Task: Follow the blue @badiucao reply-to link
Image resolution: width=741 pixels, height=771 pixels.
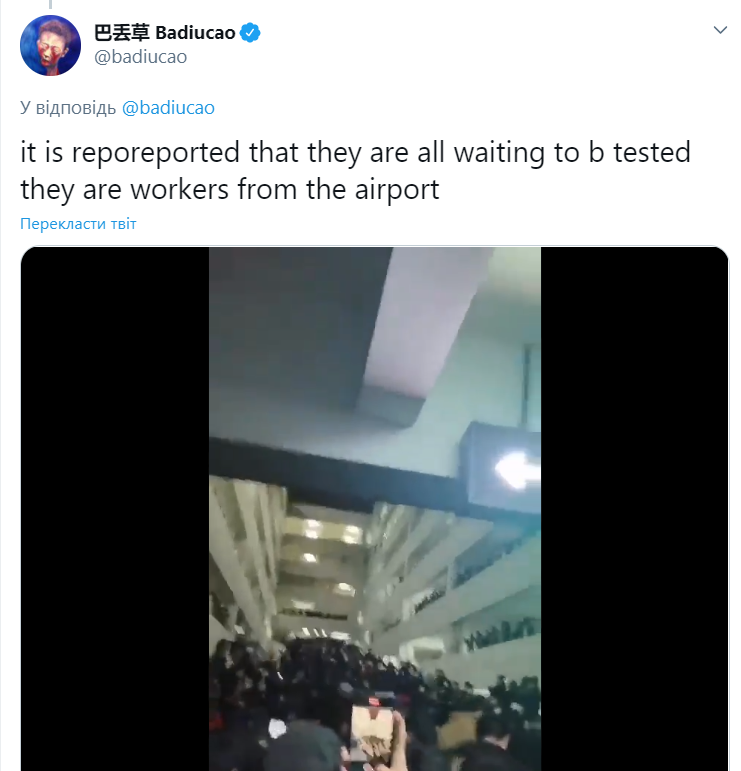Action: pyautogui.click(x=168, y=108)
